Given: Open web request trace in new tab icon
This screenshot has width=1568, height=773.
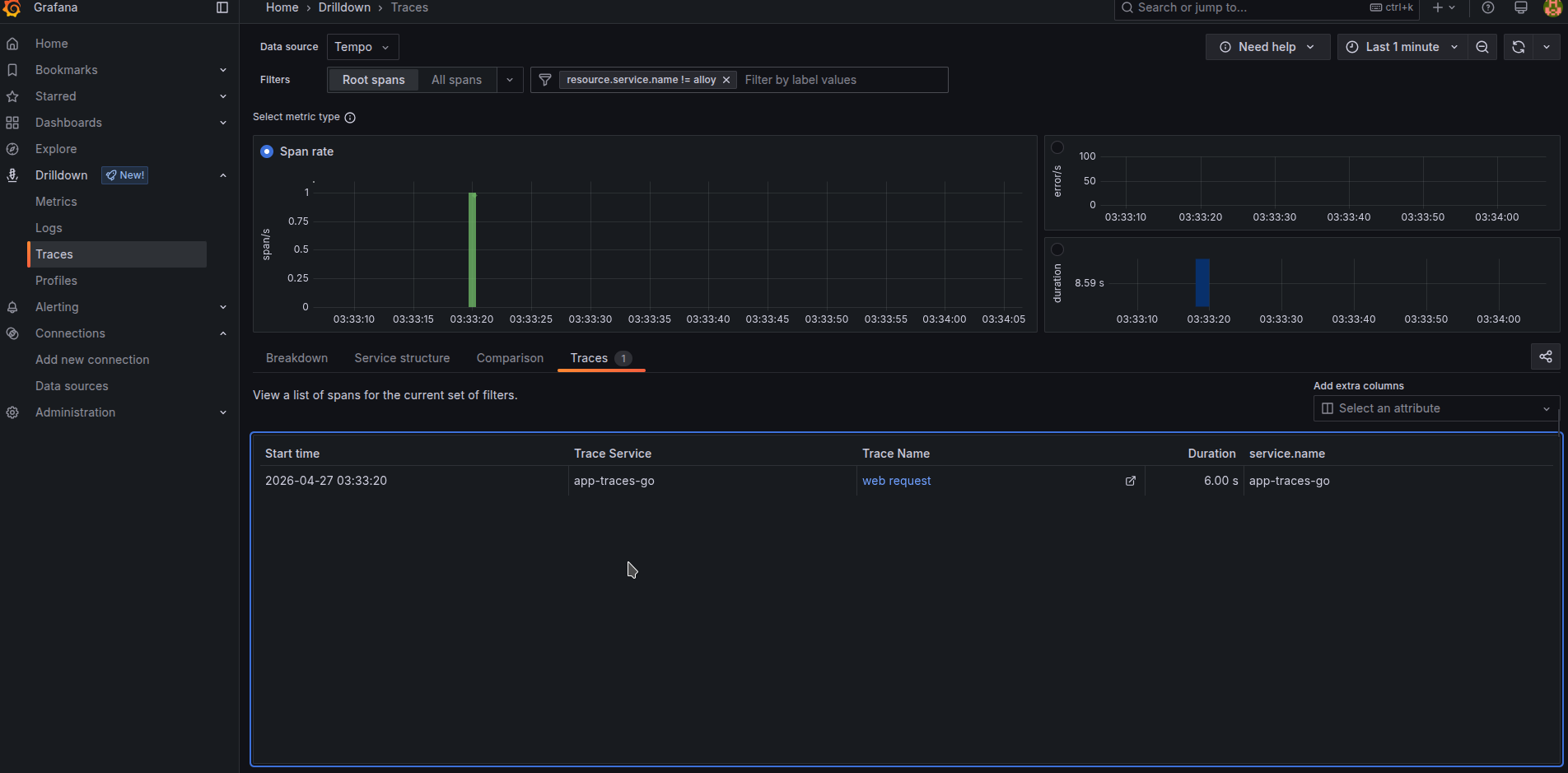Looking at the screenshot, I should (1130, 481).
